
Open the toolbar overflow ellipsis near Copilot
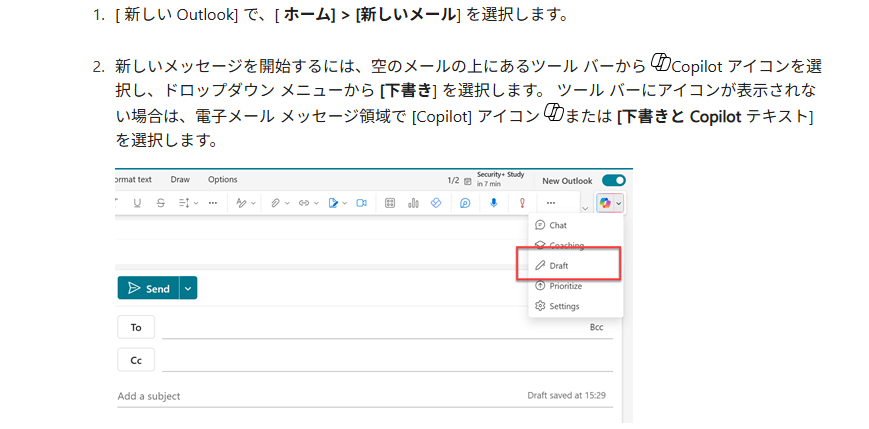[x=550, y=203]
